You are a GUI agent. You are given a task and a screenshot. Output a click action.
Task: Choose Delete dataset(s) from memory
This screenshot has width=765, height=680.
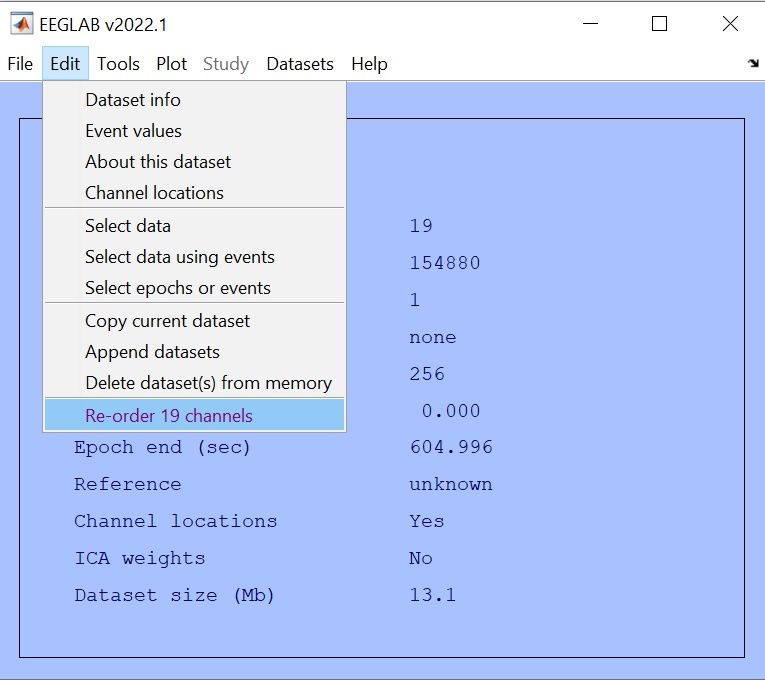tap(195, 383)
